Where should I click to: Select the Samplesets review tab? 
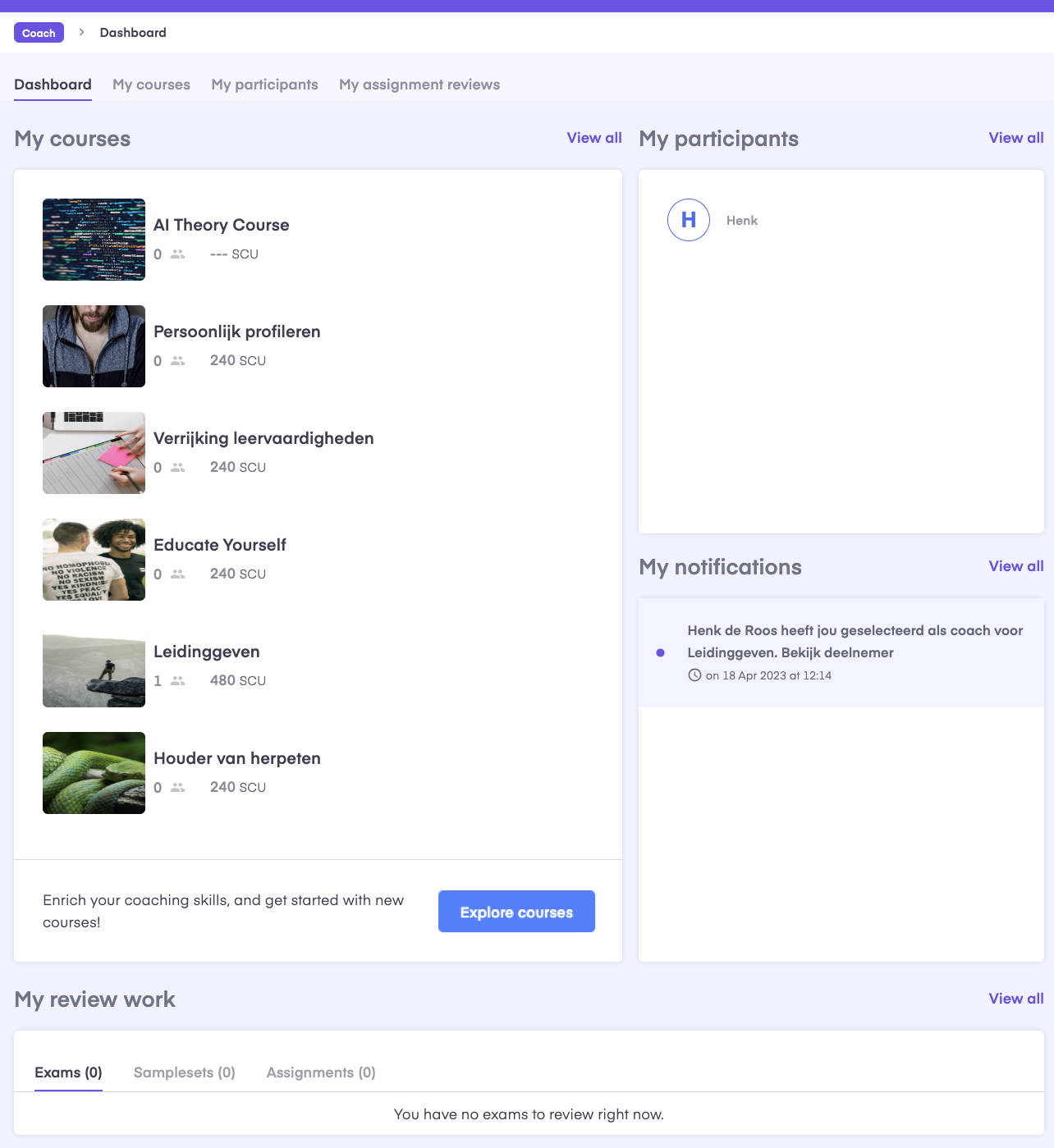tap(184, 1073)
